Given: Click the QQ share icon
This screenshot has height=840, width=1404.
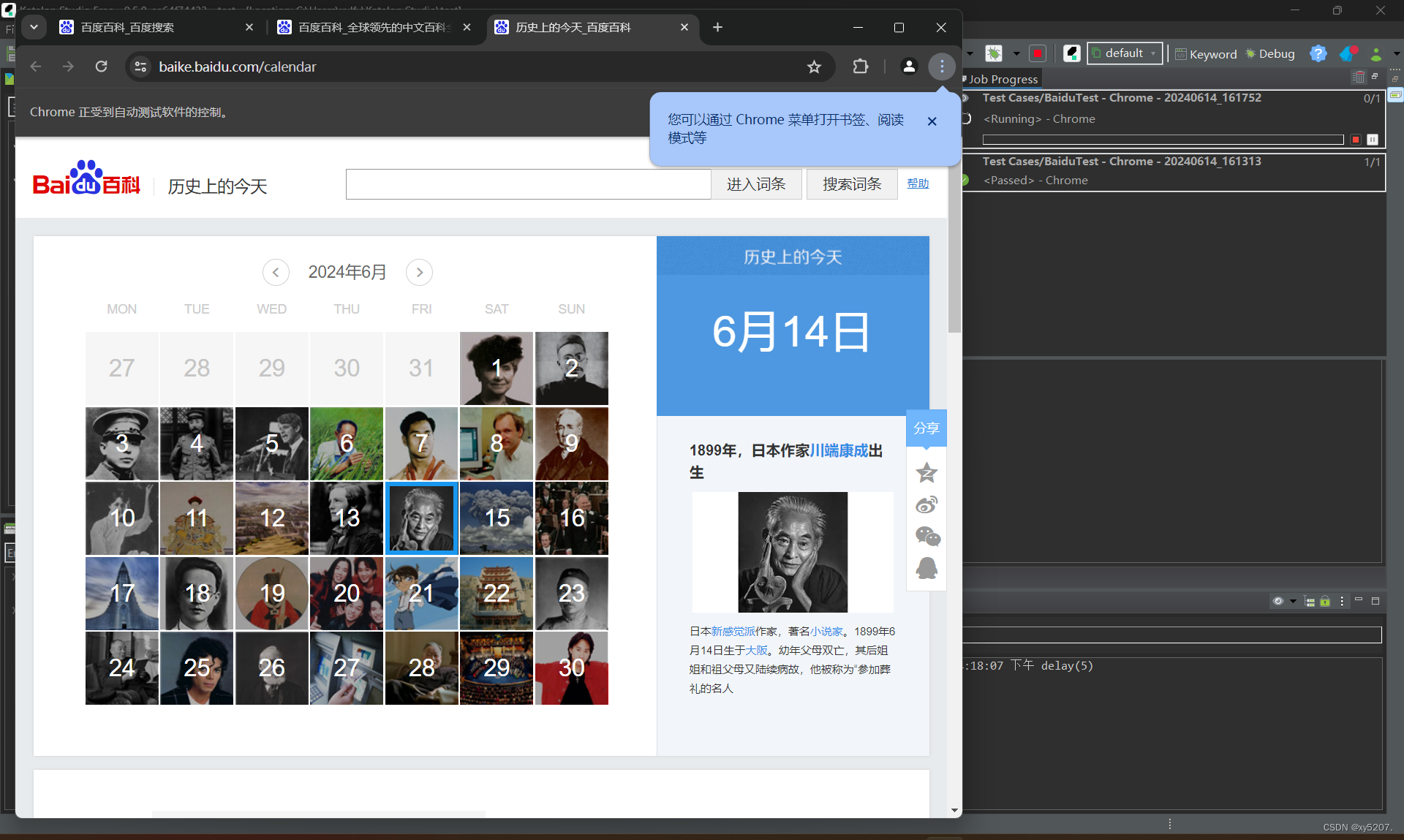Looking at the screenshot, I should tap(926, 568).
